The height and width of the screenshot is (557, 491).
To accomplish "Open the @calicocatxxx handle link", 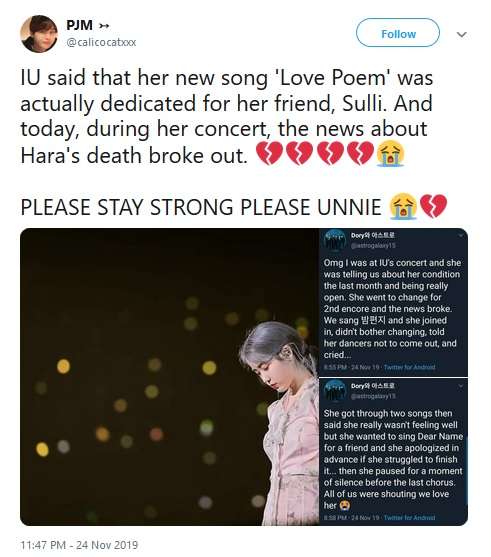I will (101, 42).
